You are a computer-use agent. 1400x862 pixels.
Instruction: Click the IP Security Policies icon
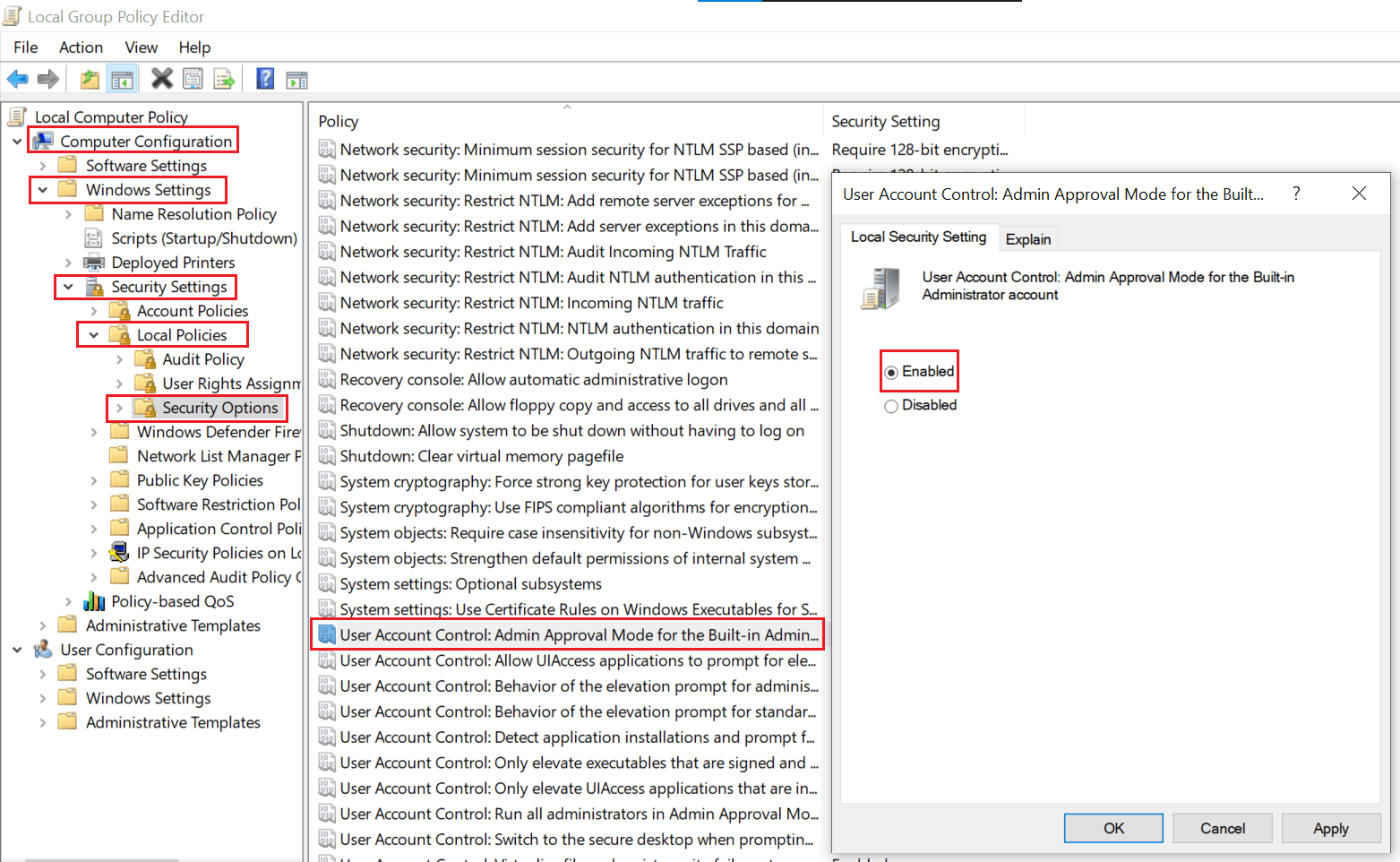coord(119,553)
